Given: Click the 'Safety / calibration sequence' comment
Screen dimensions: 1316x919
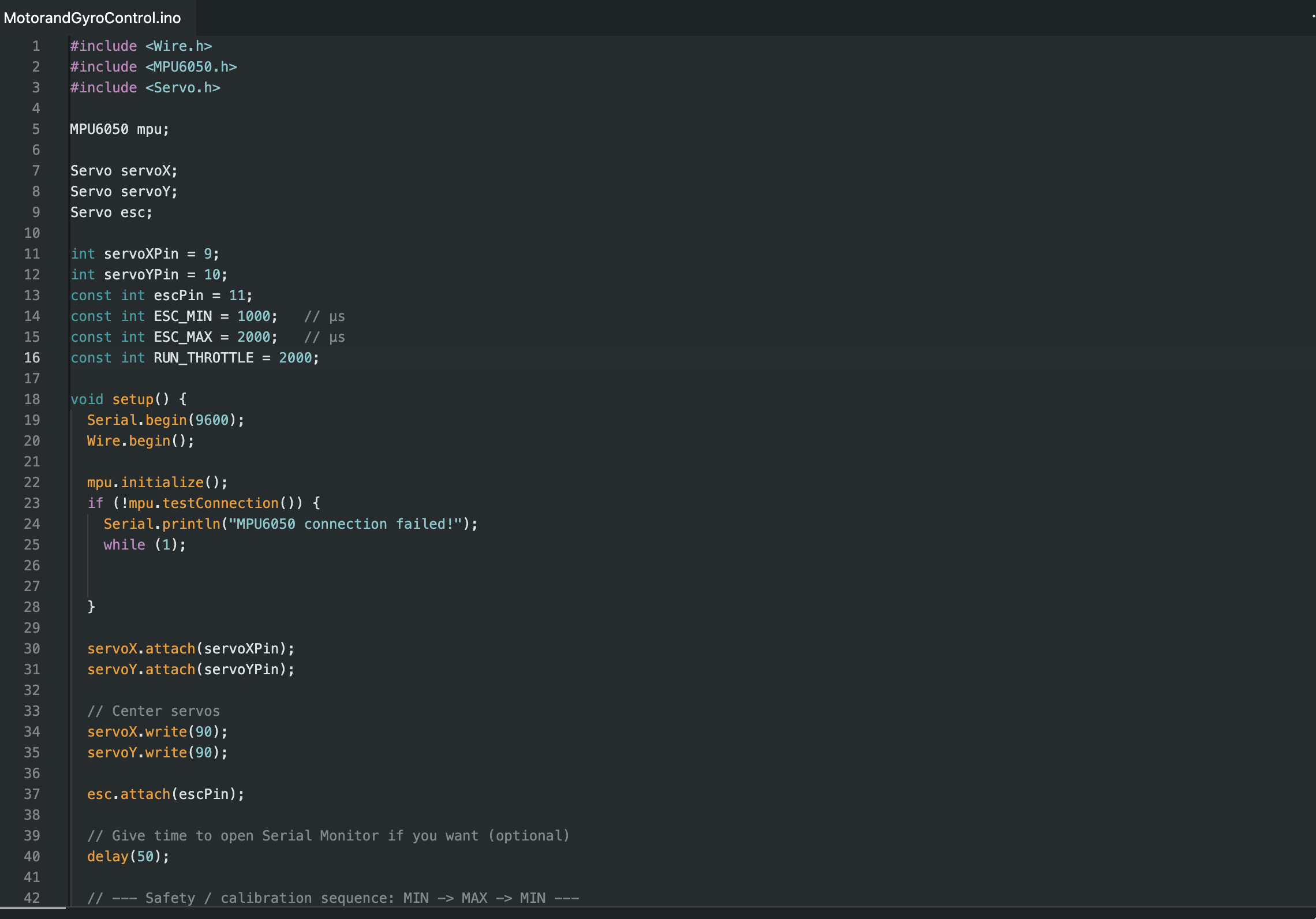Looking at the screenshot, I should click(x=333, y=898).
